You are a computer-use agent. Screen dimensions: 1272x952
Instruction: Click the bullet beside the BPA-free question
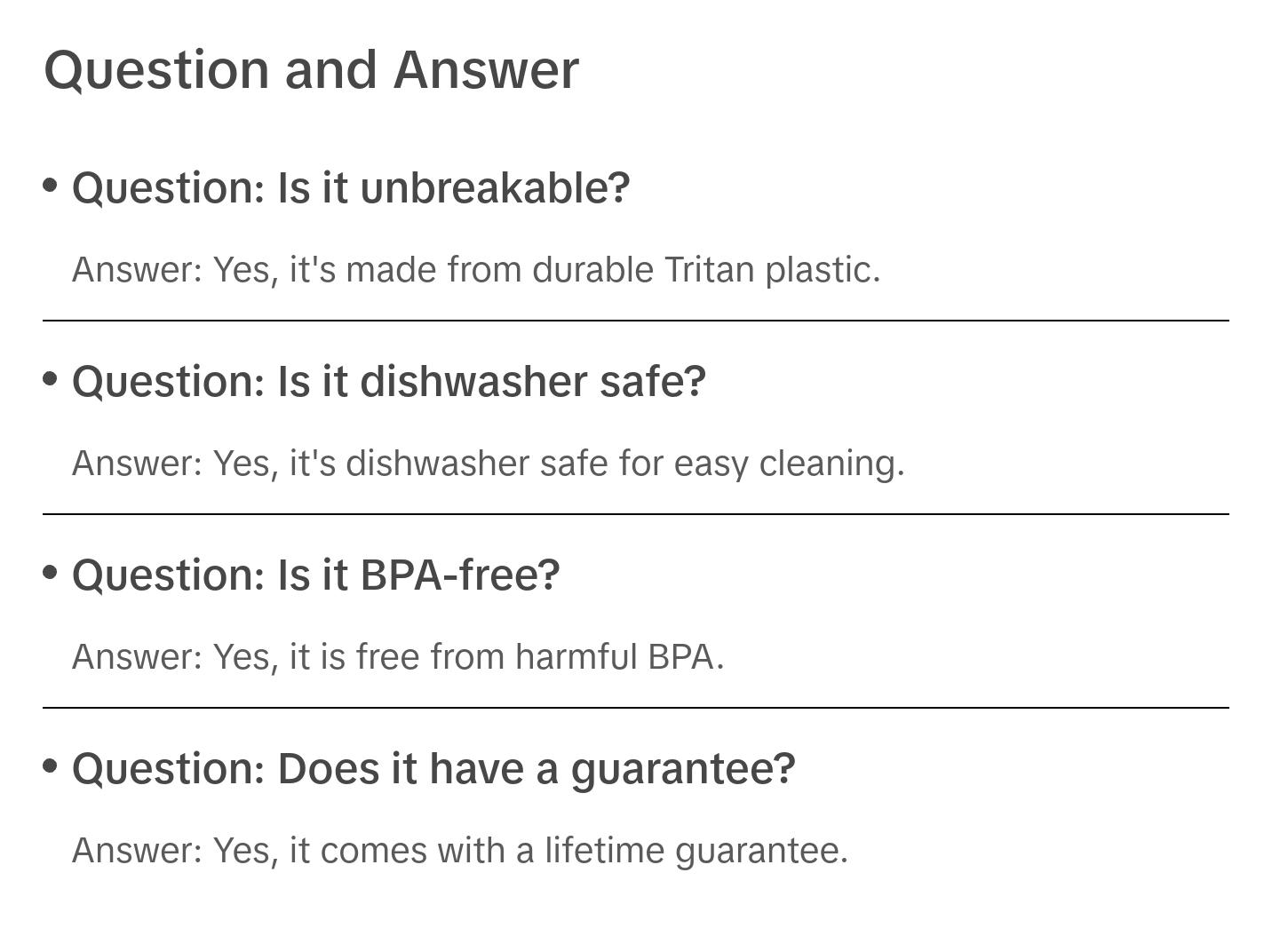click(51, 573)
